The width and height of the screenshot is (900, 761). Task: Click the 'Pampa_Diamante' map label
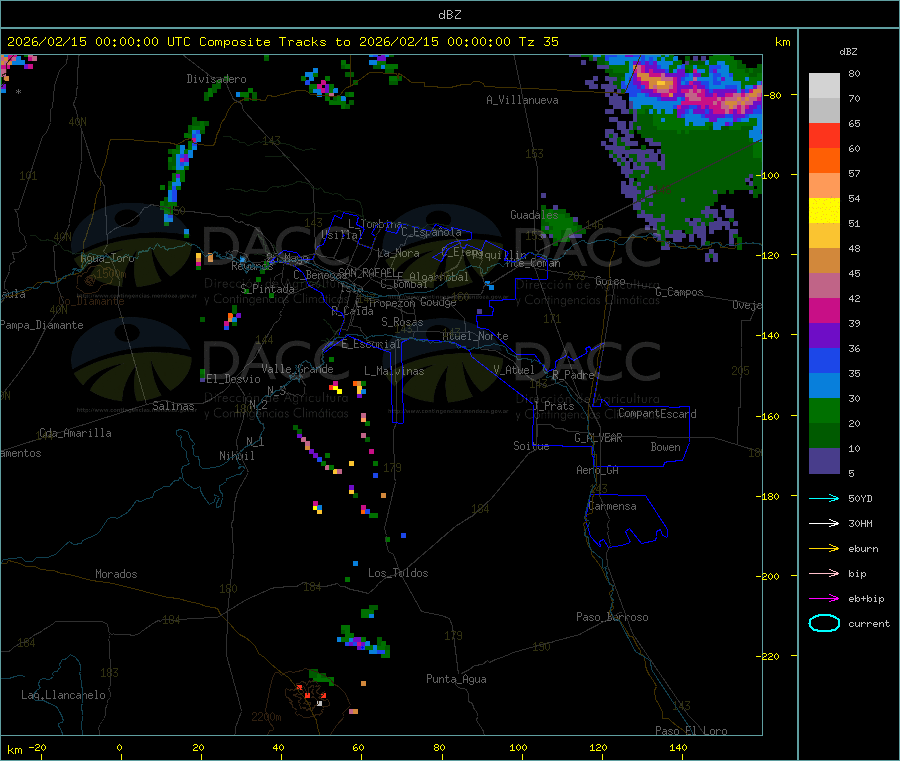tap(42, 325)
